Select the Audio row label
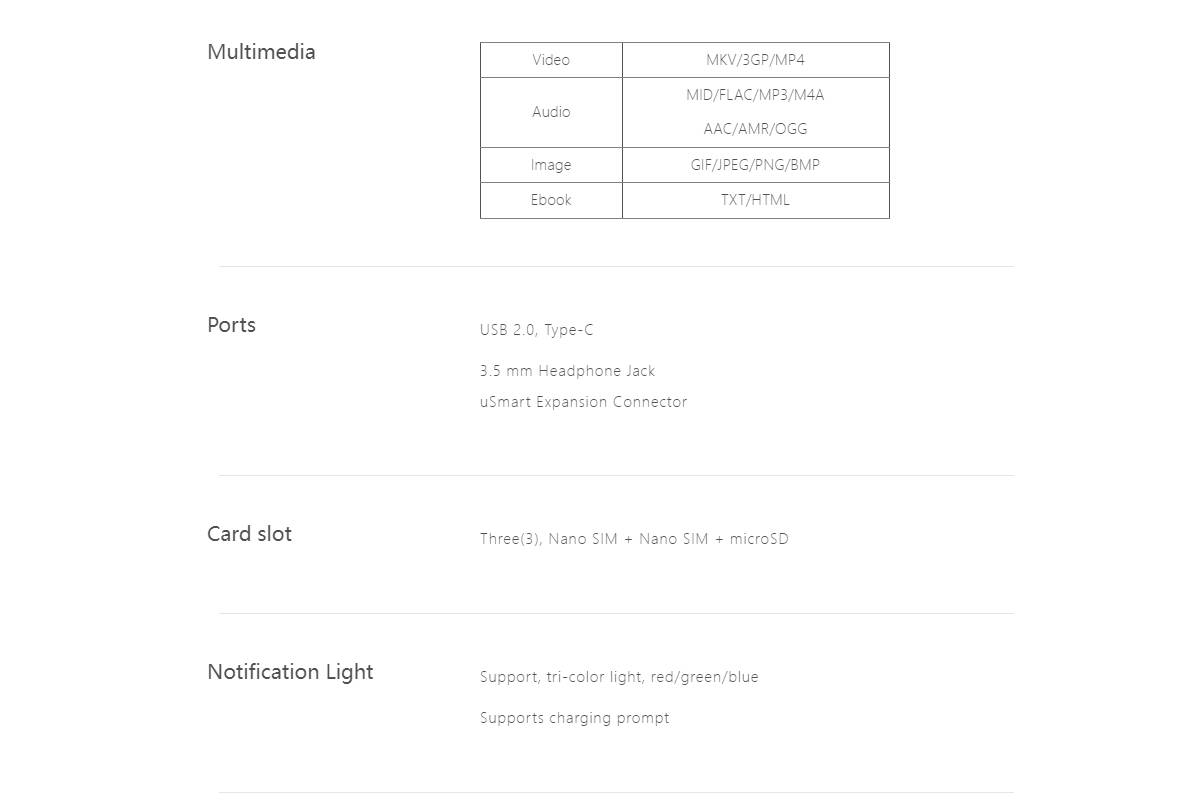The height and width of the screenshot is (811, 1201). 551,112
